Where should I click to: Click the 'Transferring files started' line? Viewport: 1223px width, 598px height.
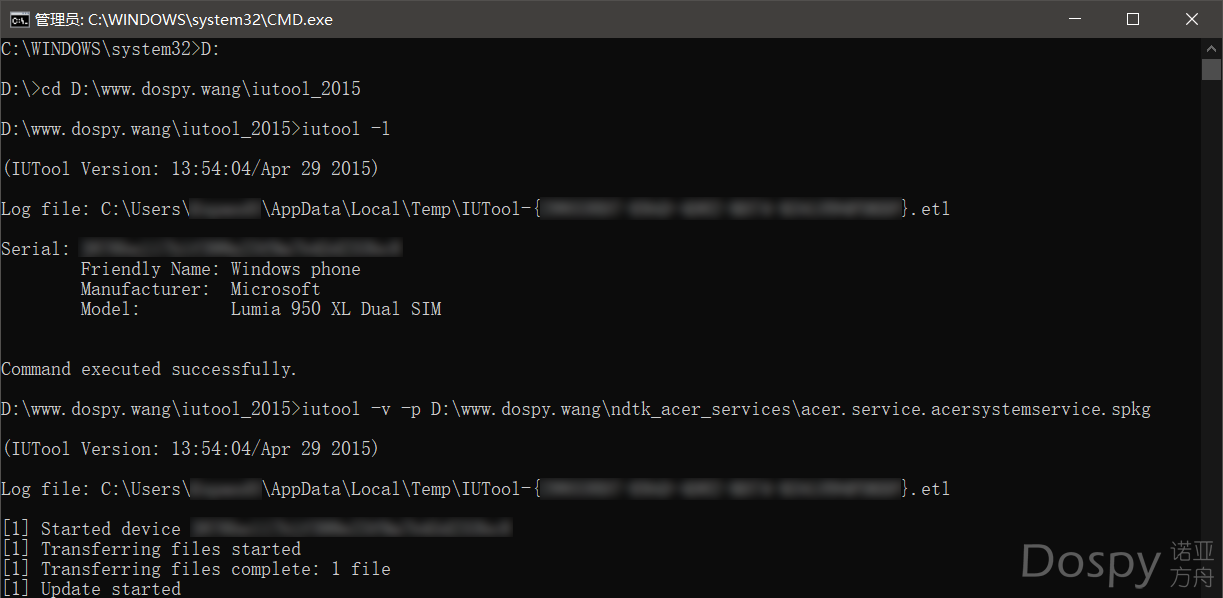(151, 549)
